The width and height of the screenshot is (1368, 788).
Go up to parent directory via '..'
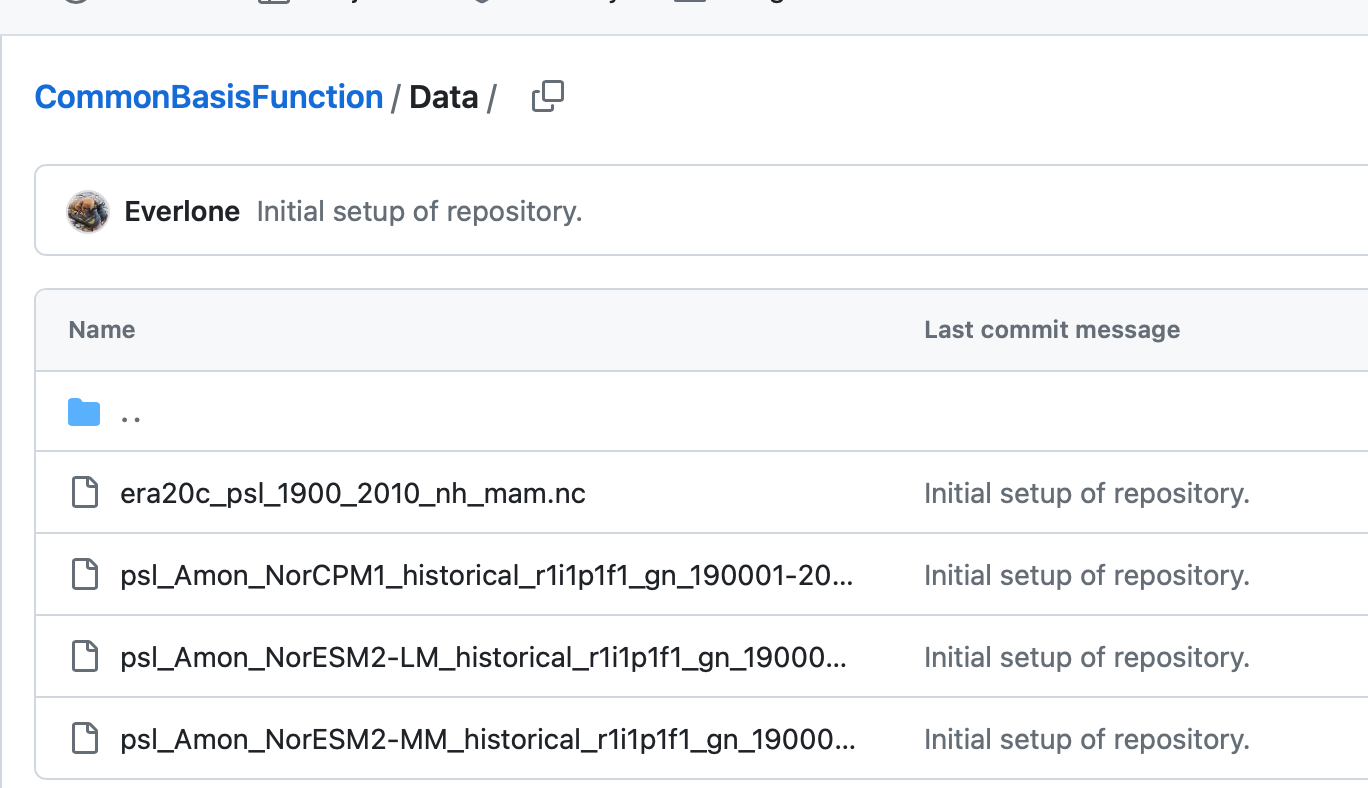(130, 412)
